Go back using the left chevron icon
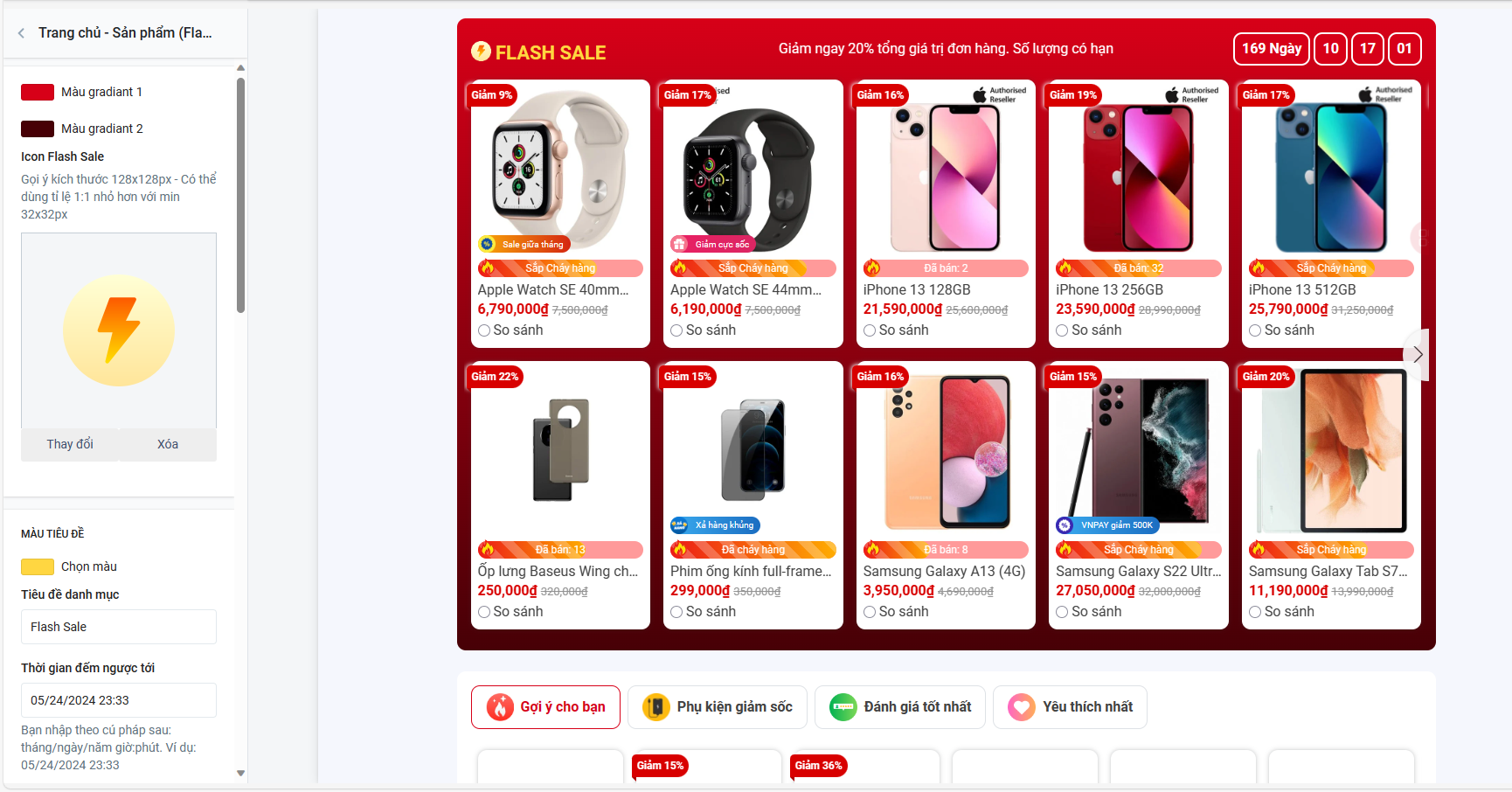Image resolution: width=1512 pixels, height=792 pixels. [x=21, y=33]
